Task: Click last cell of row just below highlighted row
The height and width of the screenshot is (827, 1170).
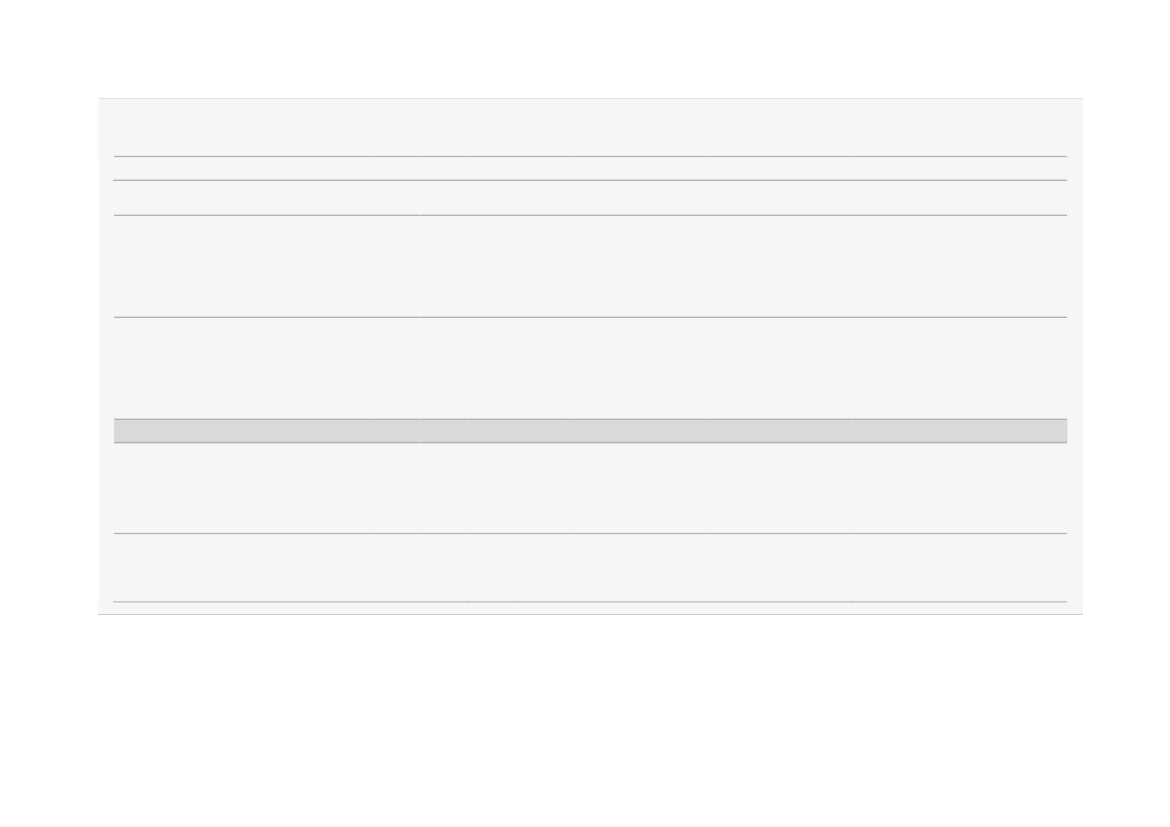Action: [x=960, y=488]
